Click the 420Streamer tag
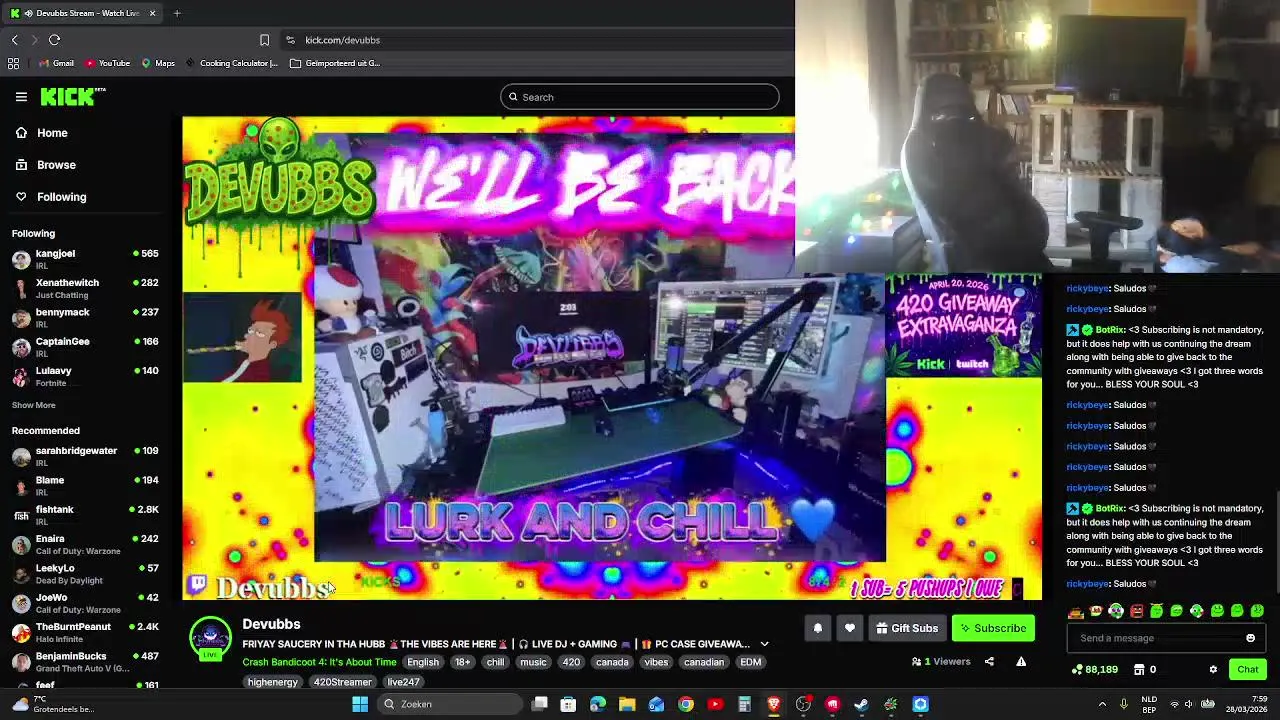Screen dimensions: 1280x720 (342, 682)
